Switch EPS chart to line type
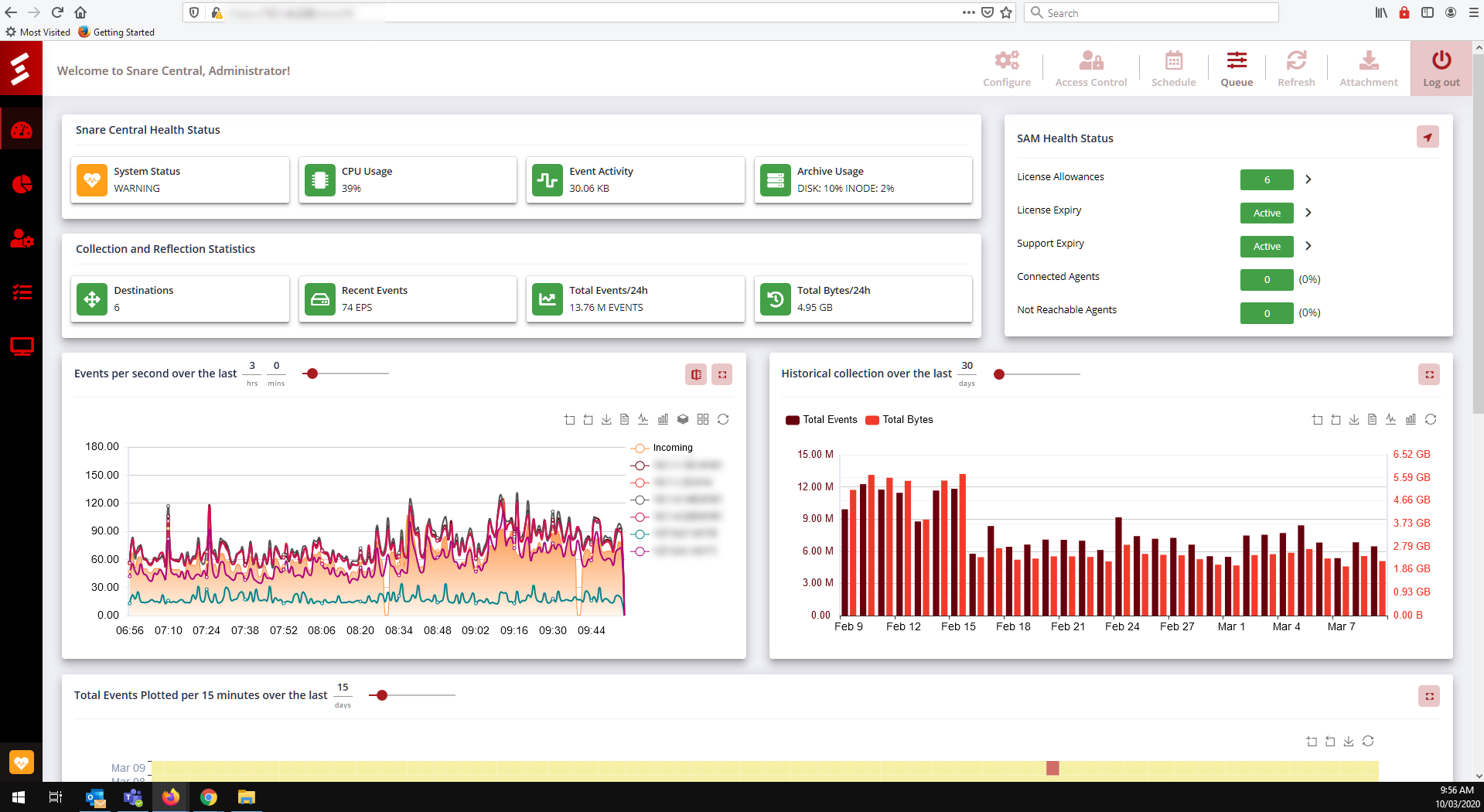The height and width of the screenshot is (812, 1484). [x=643, y=419]
